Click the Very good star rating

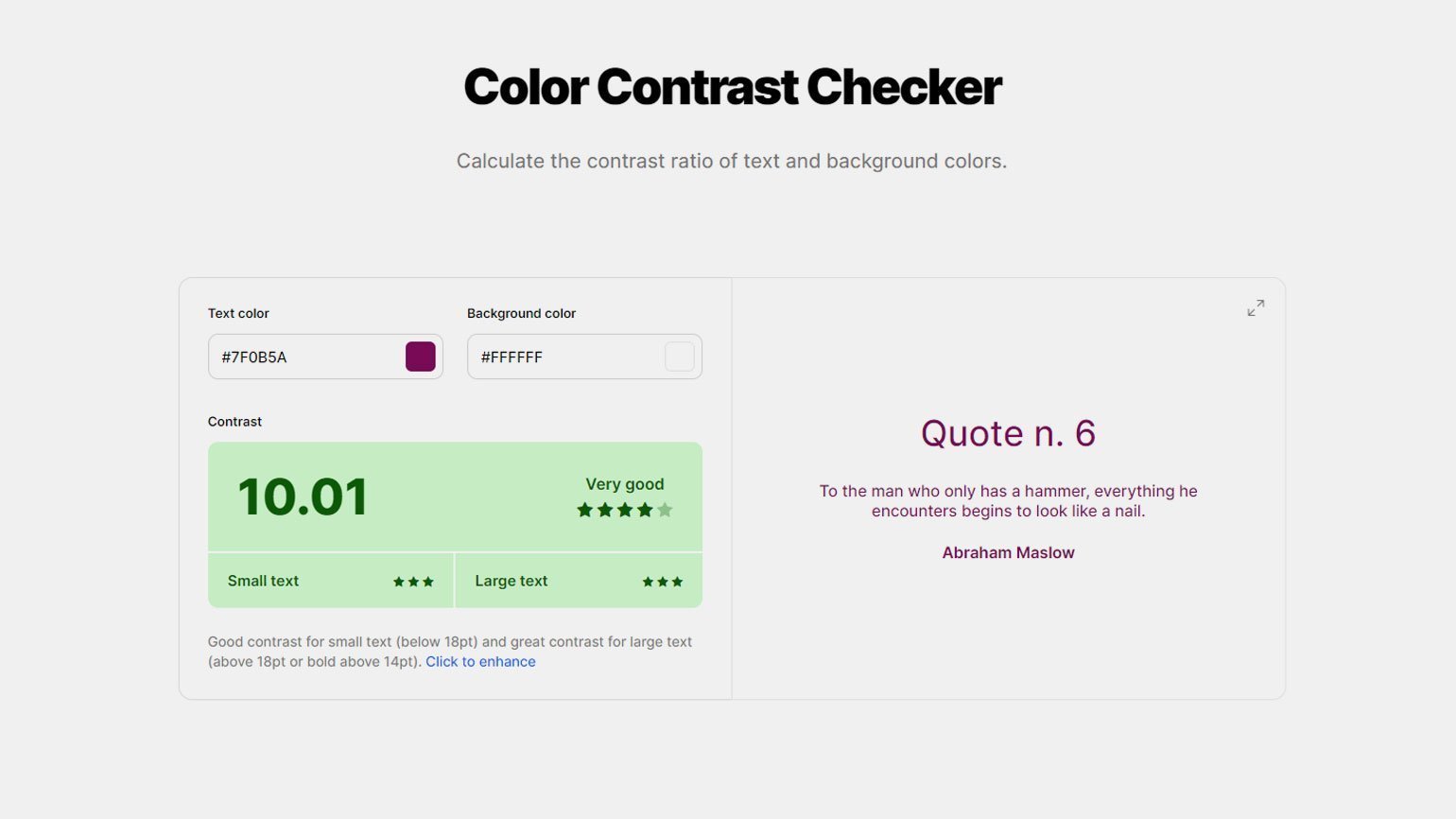pos(625,510)
